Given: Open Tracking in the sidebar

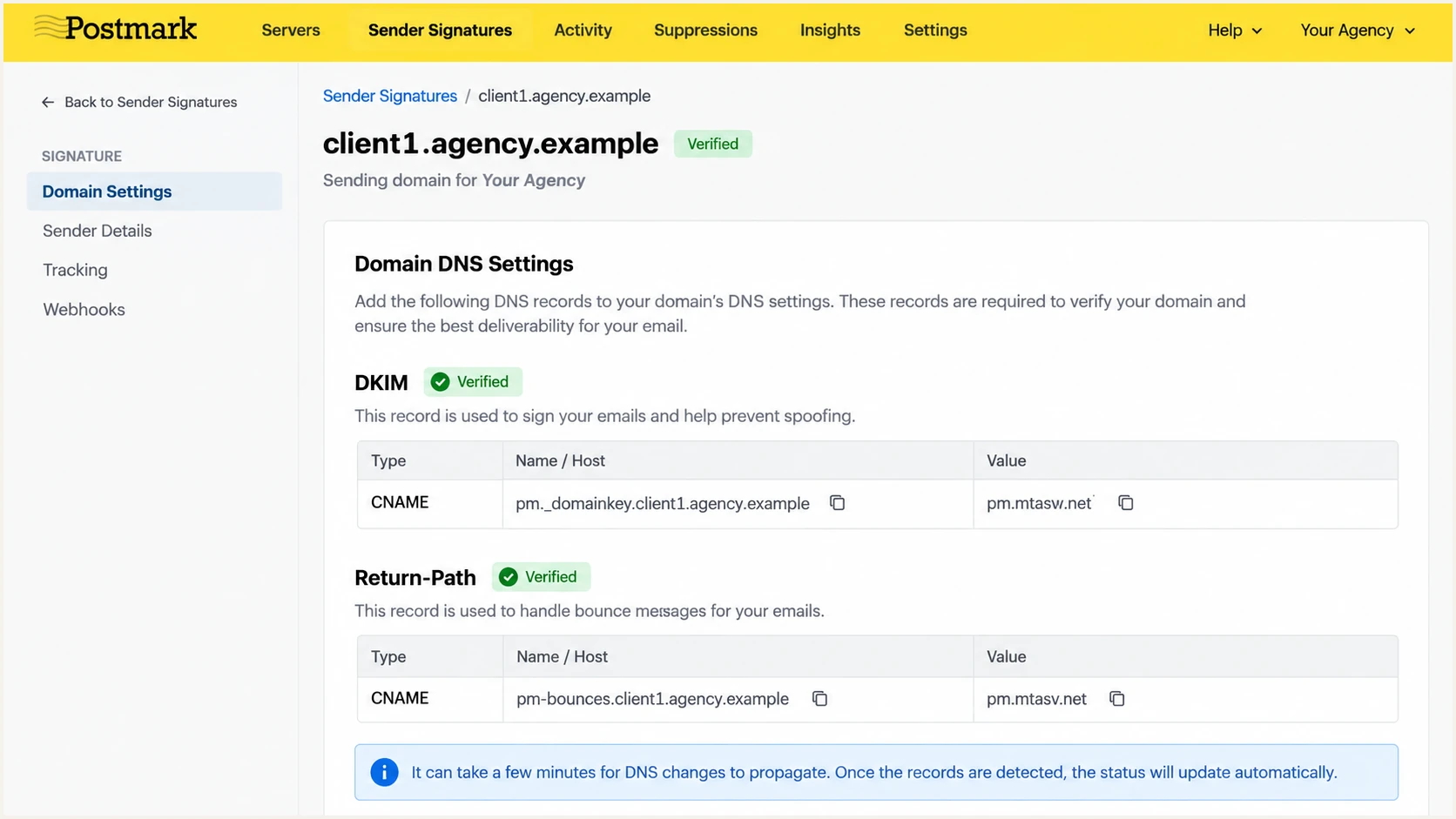Looking at the screenshot, I should 75,270.
